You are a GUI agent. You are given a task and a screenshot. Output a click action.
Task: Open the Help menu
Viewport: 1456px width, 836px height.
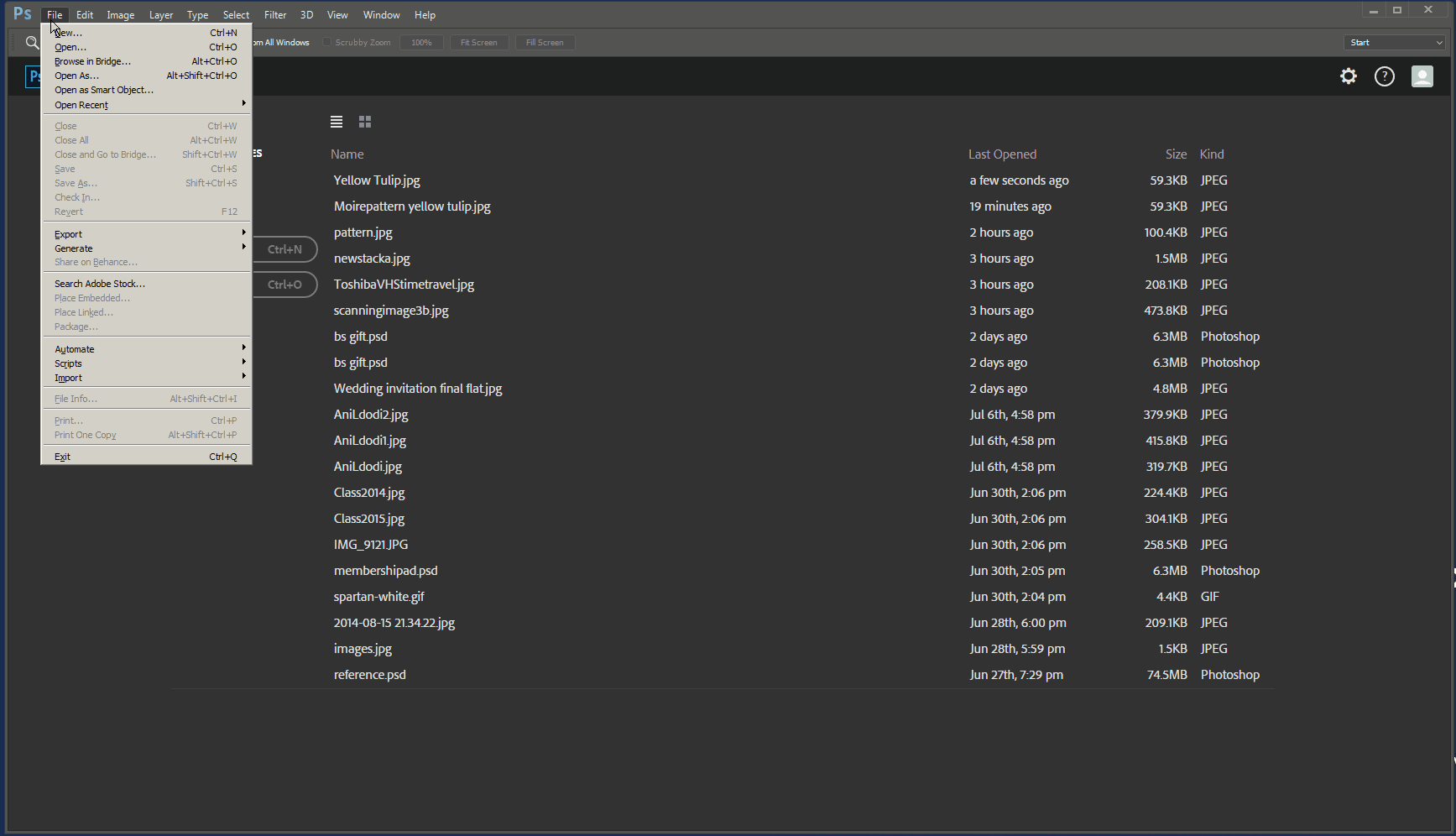pos(425,15)
